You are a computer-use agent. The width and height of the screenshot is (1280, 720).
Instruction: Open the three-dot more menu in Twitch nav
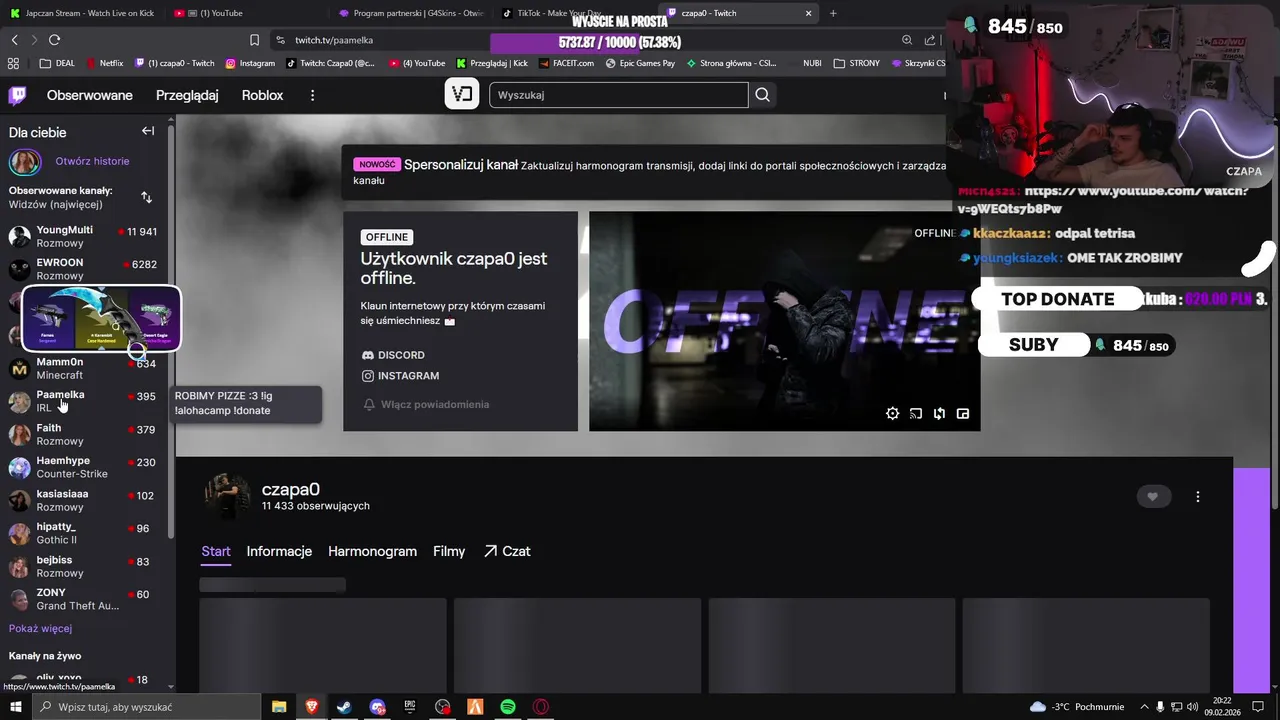[312, 95]
